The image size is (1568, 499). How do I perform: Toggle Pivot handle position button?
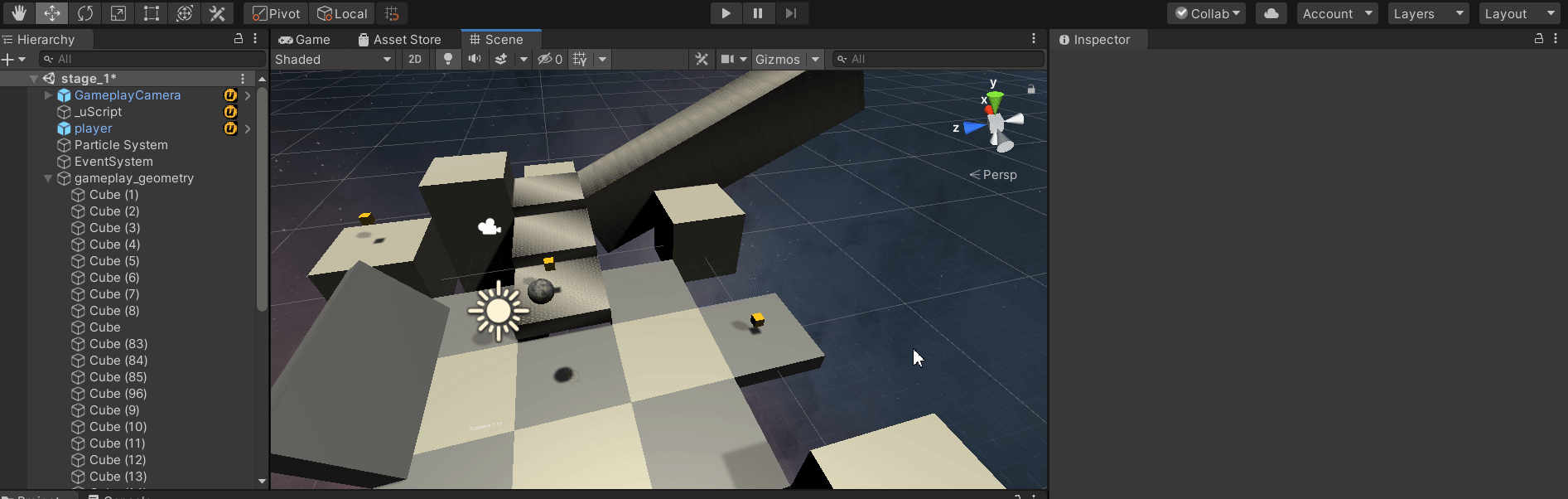pyautogui.click(x=276, y=13)
